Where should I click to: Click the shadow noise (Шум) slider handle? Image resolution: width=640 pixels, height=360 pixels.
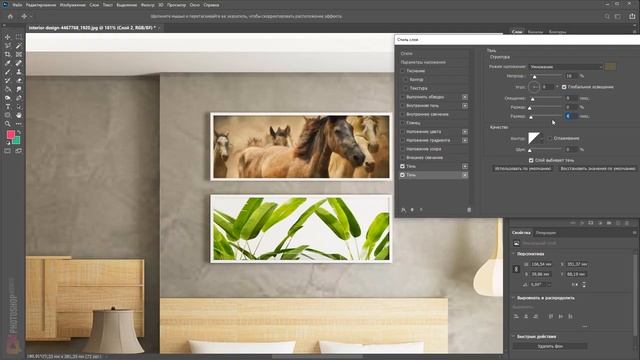530,150
